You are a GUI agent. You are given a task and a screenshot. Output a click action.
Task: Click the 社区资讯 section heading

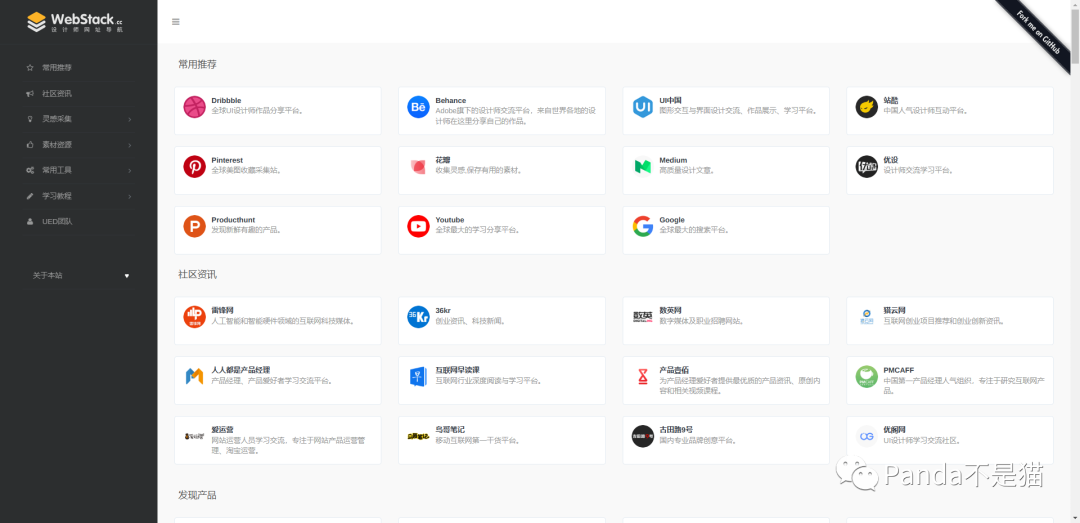coord(198,275)
